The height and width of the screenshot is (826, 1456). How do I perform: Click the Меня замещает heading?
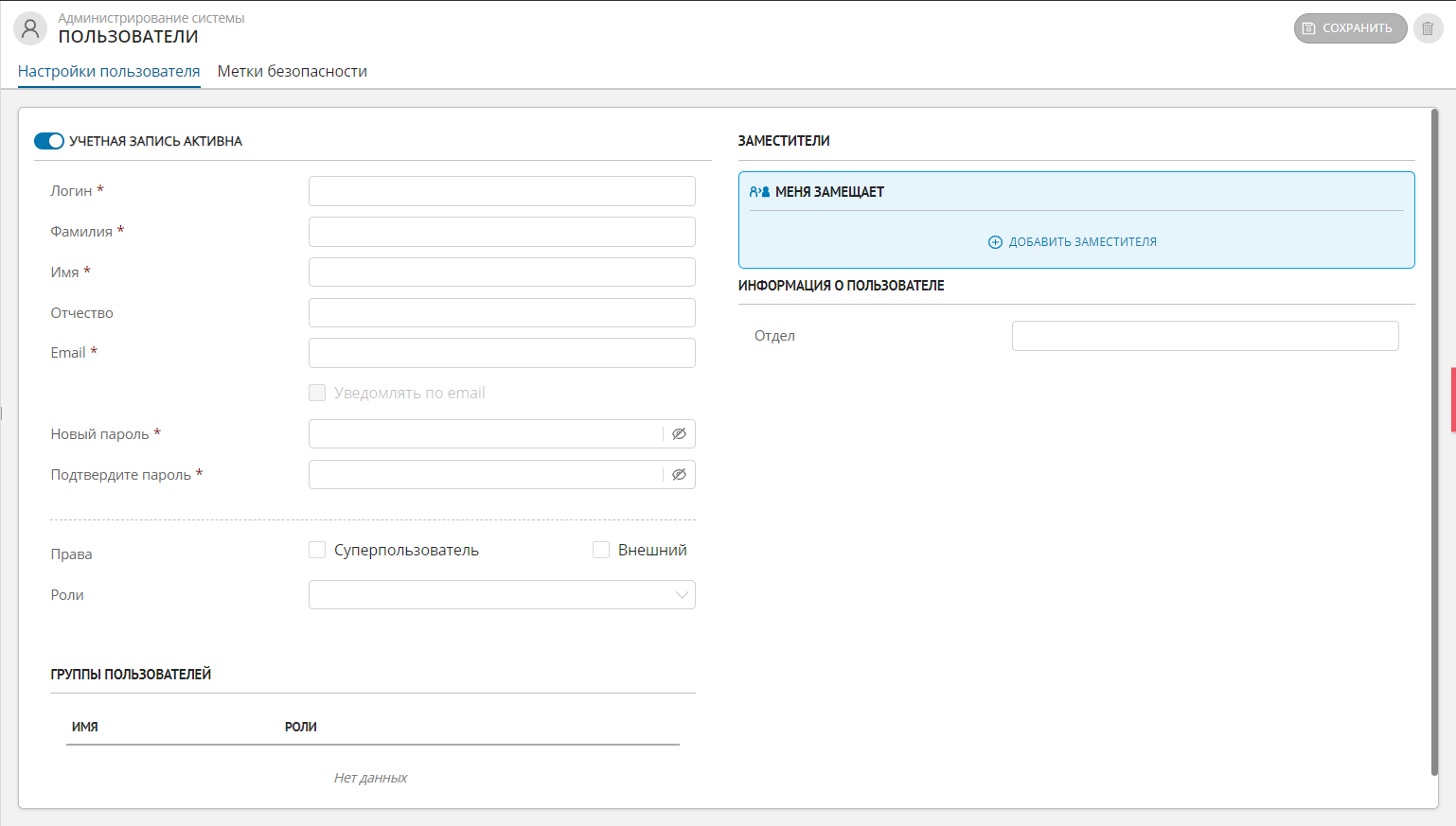829,192
